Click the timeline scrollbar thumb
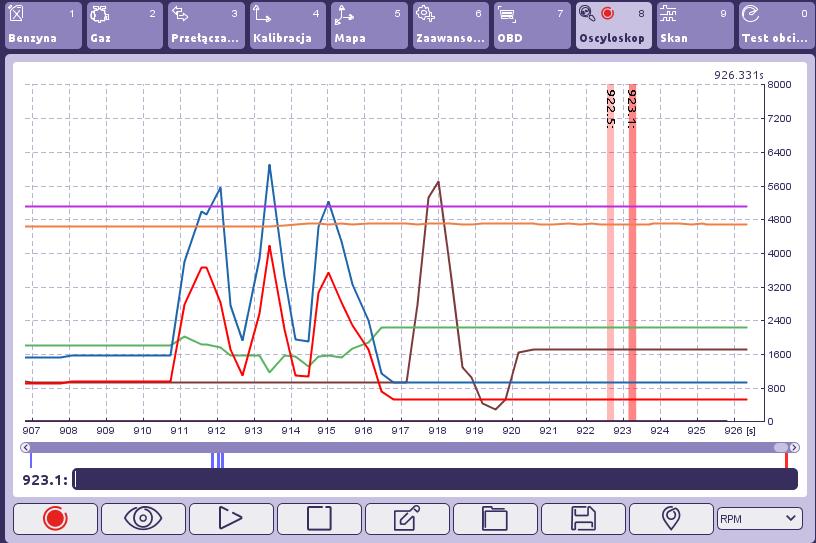Viewport: 816px width, 543px height. pyautogui.click(x=781, y=448)
